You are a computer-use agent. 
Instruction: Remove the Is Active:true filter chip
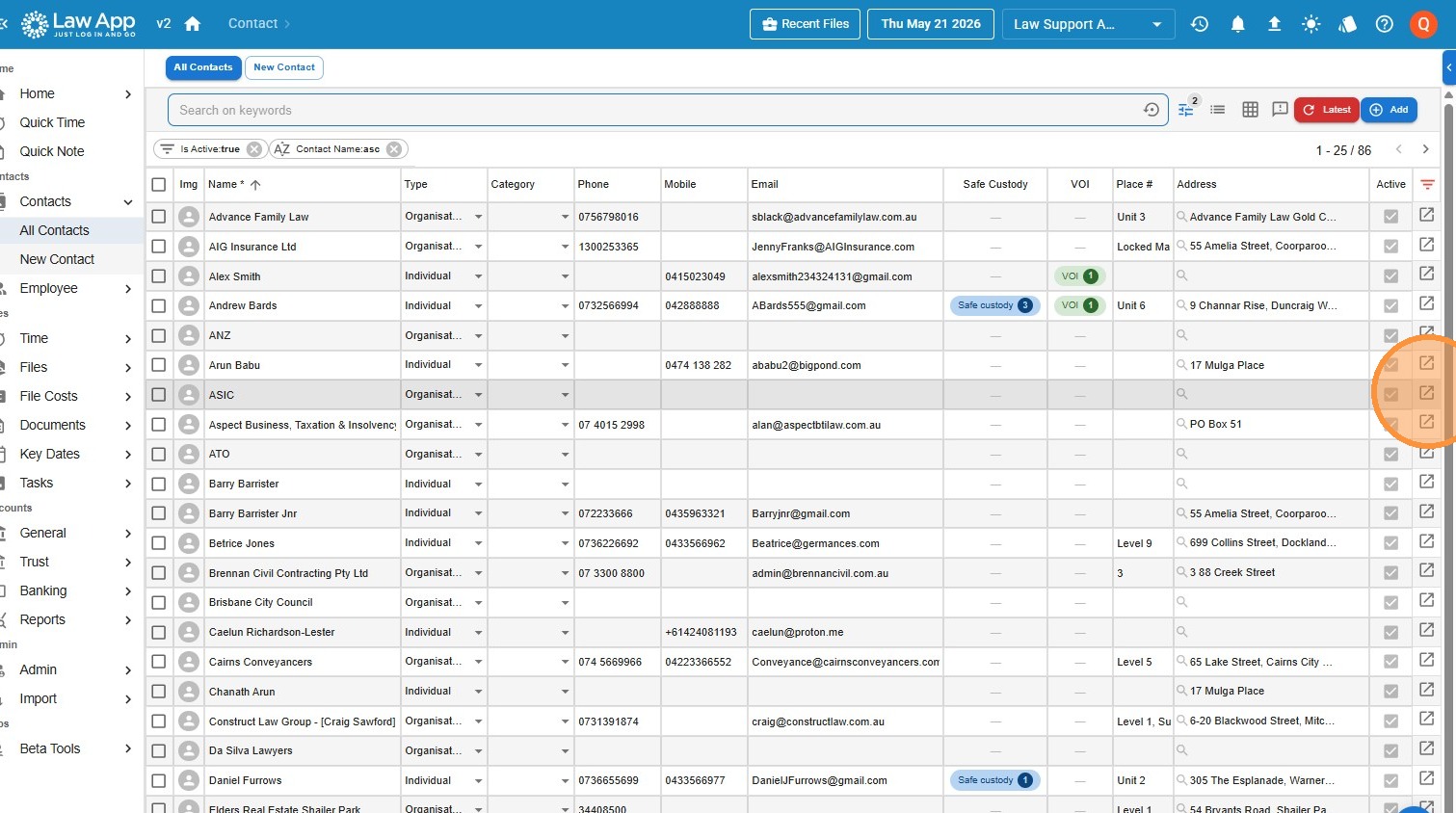[x=253, y=149]
